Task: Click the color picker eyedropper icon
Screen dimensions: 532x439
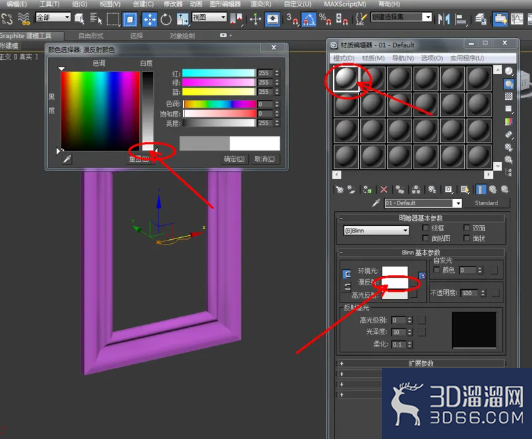Action: point(67,159)
